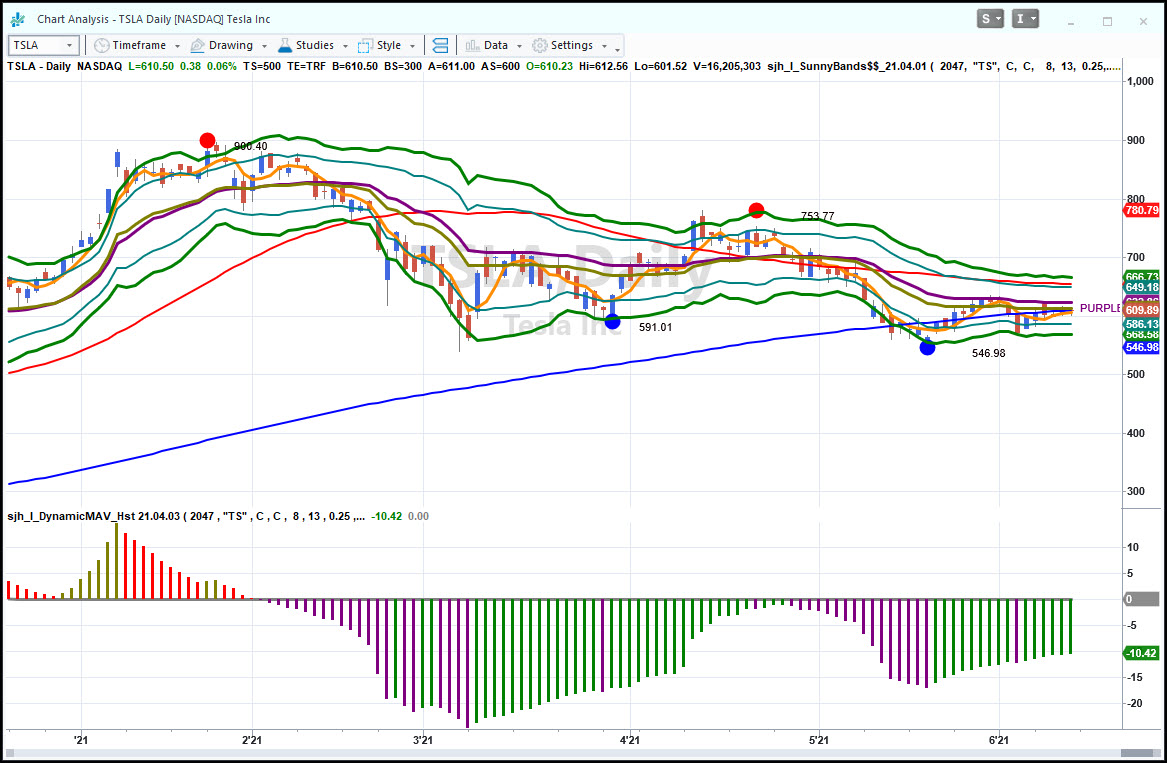Viewport: 1167px width, 763px height.
Task: Open the Studies menu
Action: pos(314,45)
